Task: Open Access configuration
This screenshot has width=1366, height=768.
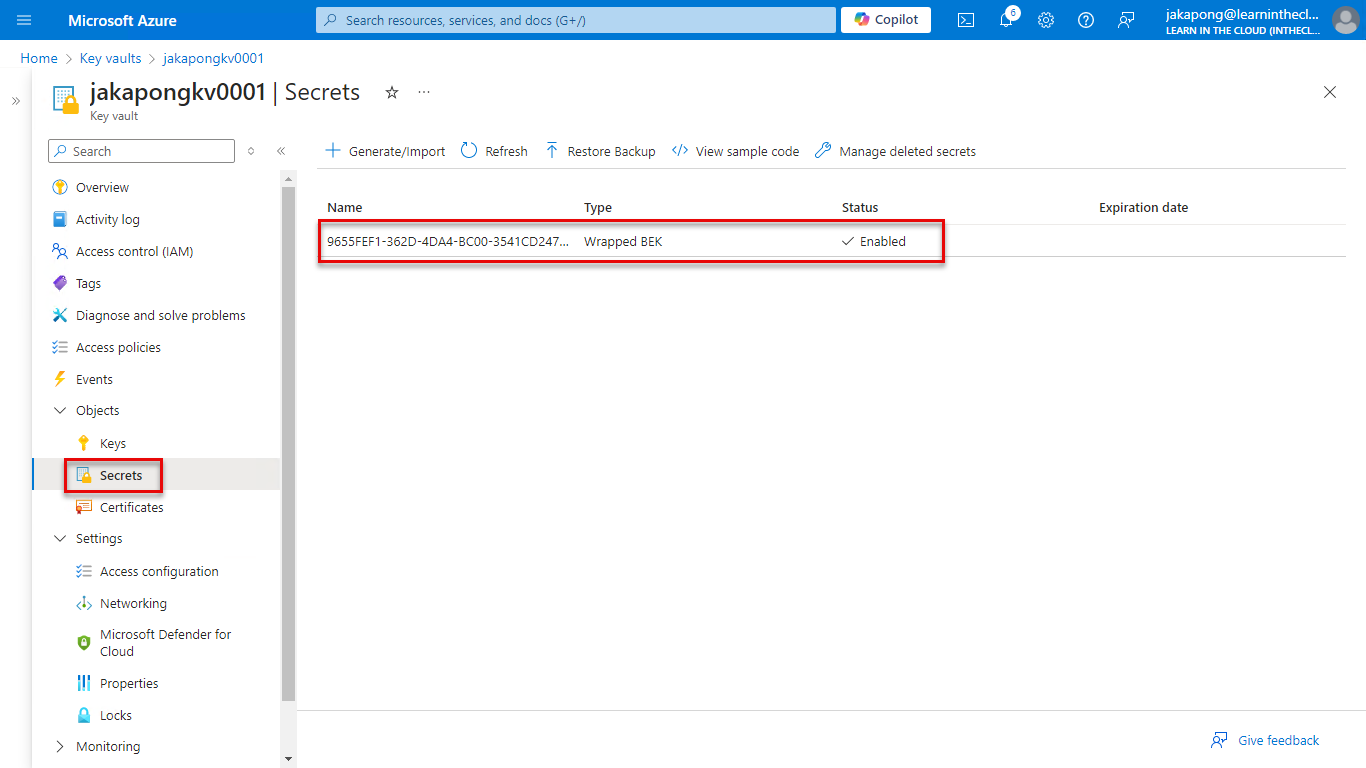Action: (x=159, y=571)
